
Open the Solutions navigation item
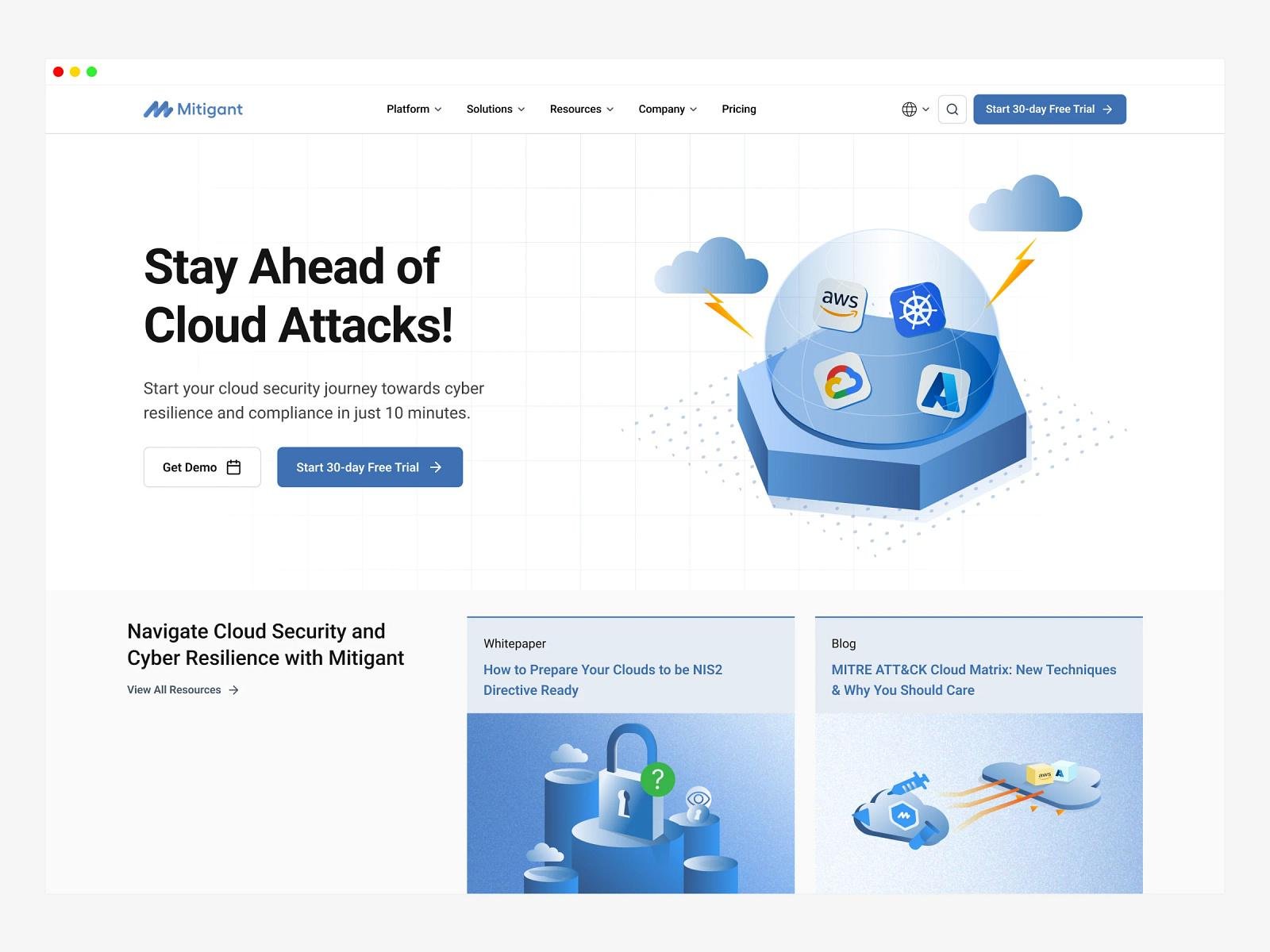[x=496, y=109]
